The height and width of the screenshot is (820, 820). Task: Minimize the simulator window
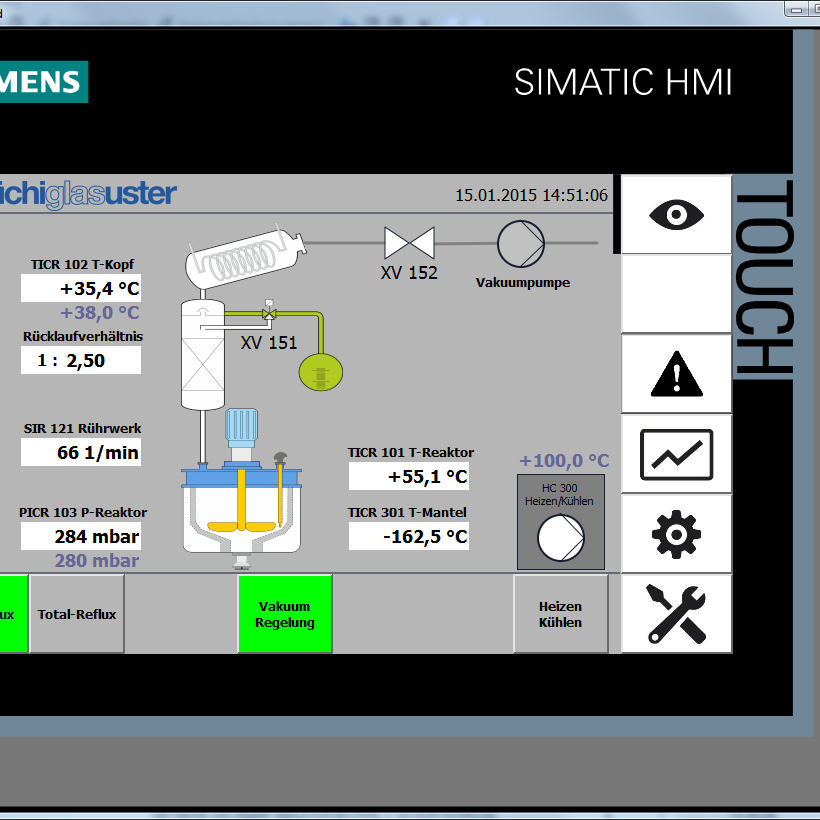pyautogui.click(x=796, y=8)
